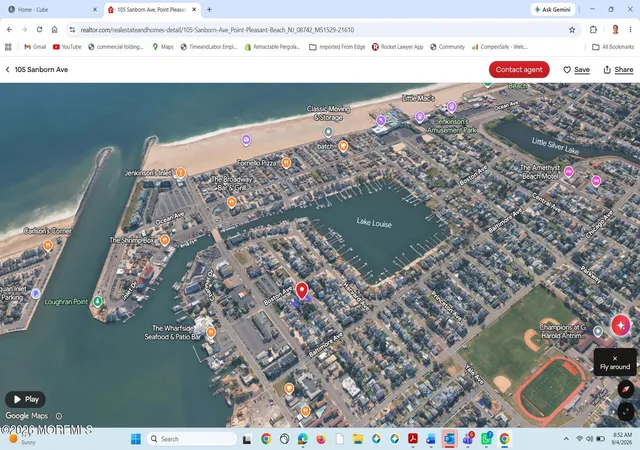Open the Chrome profile avatar
640x450 pixels.
(x=615, y=30)
